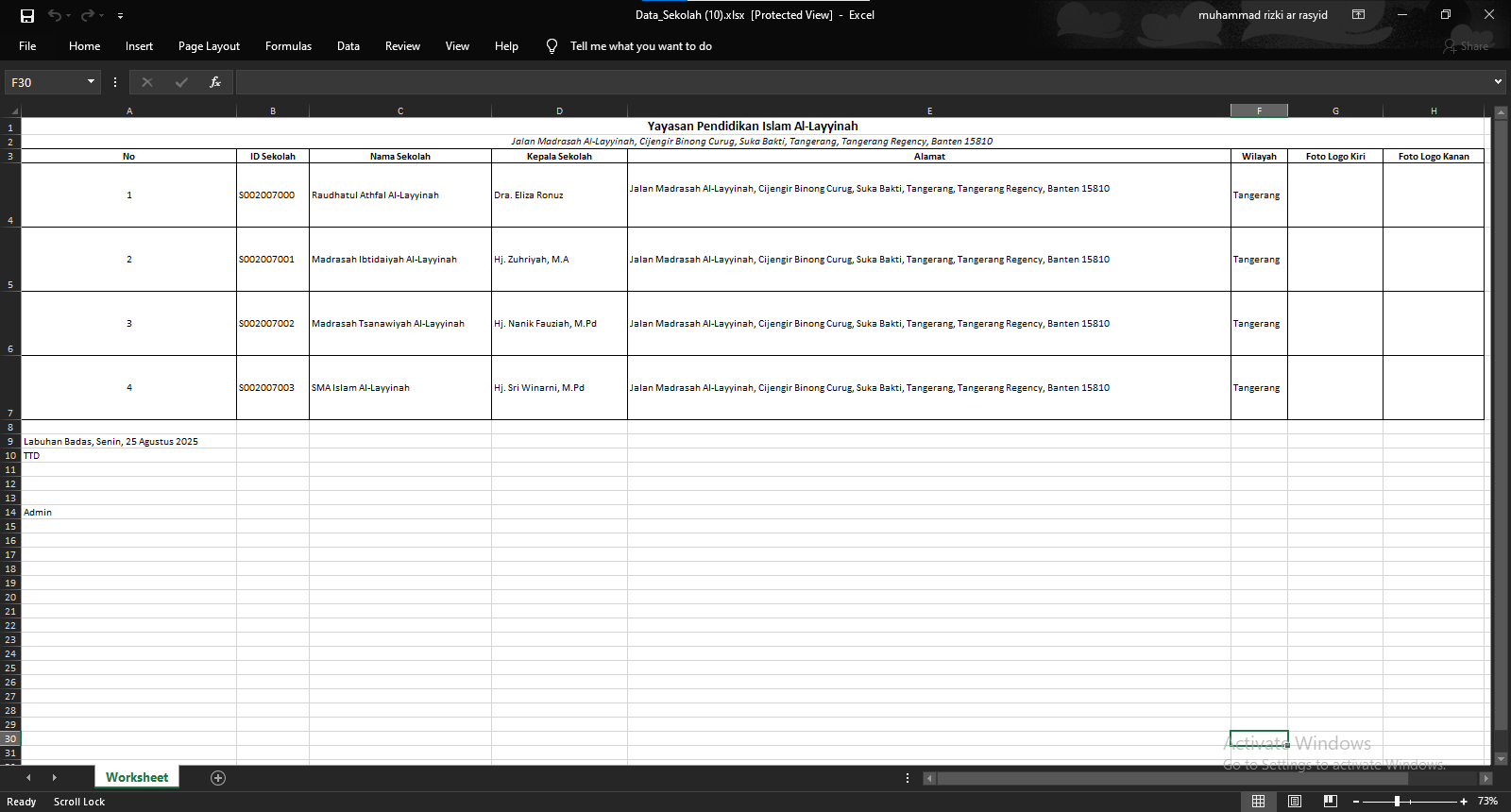Click the Kepala Sekolah header cell
Viewport: 1511px width, 812px height.
559,157
